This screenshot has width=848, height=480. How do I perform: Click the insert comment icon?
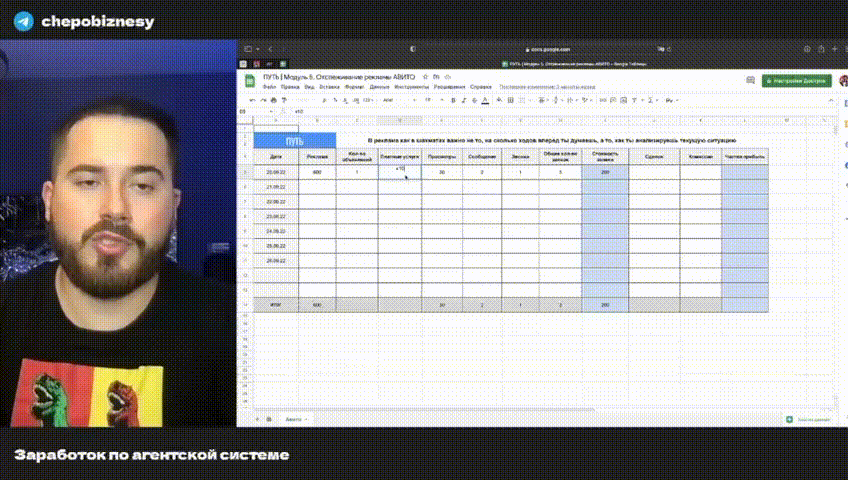tap(613, 100)
